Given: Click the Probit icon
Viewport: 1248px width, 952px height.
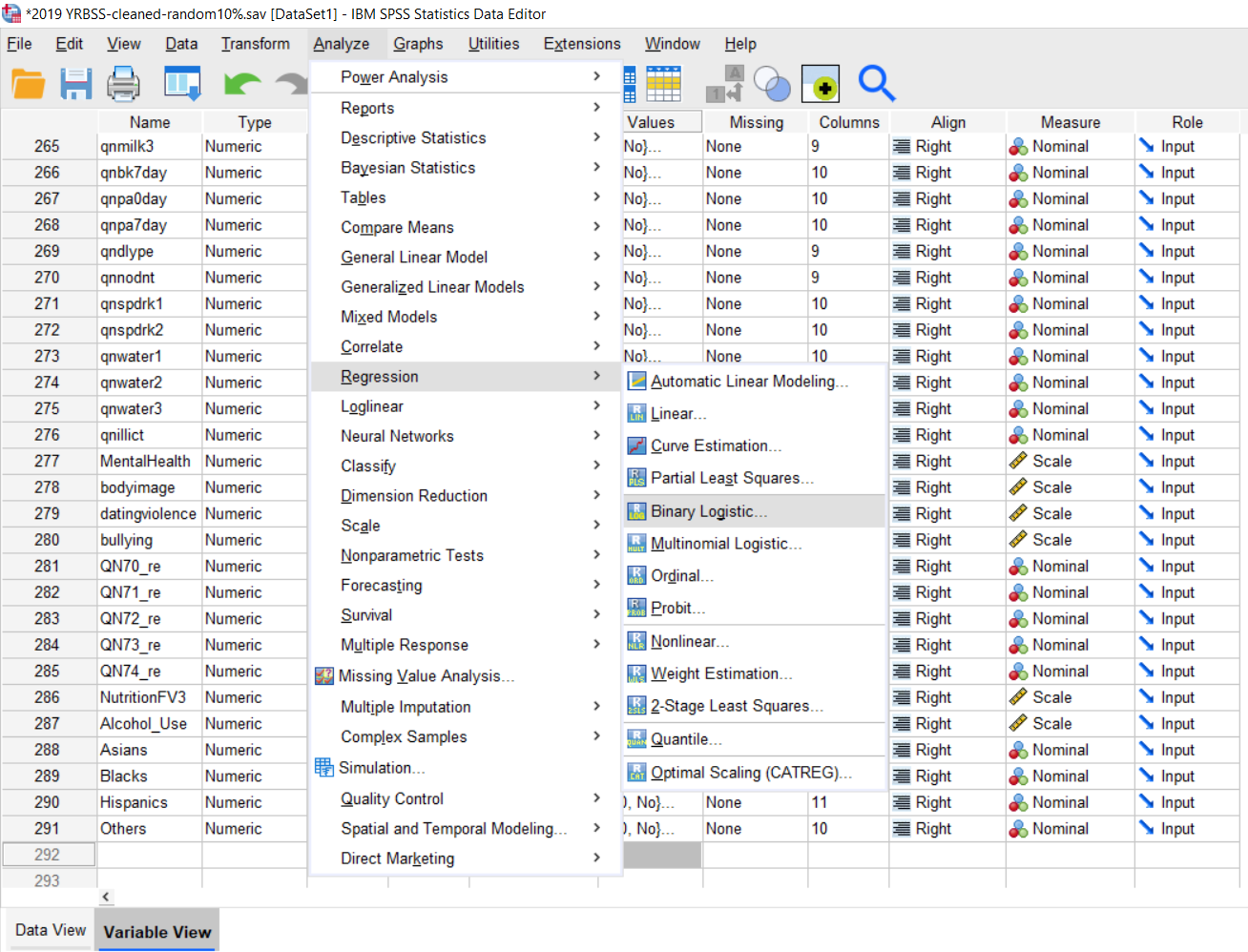Looking at the screenshot, I should click(636, 608).
